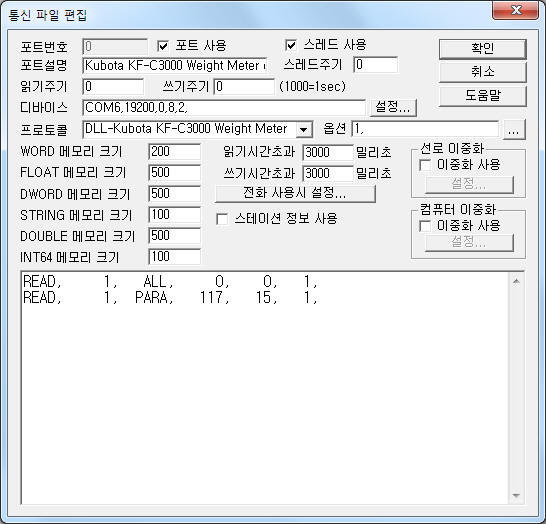Enable 이중화 사용 under 컴퓨터 이중화
Image resolution: width=546 pixels, height=524 pixels.
pyautogui.click(x=425, y=226)
